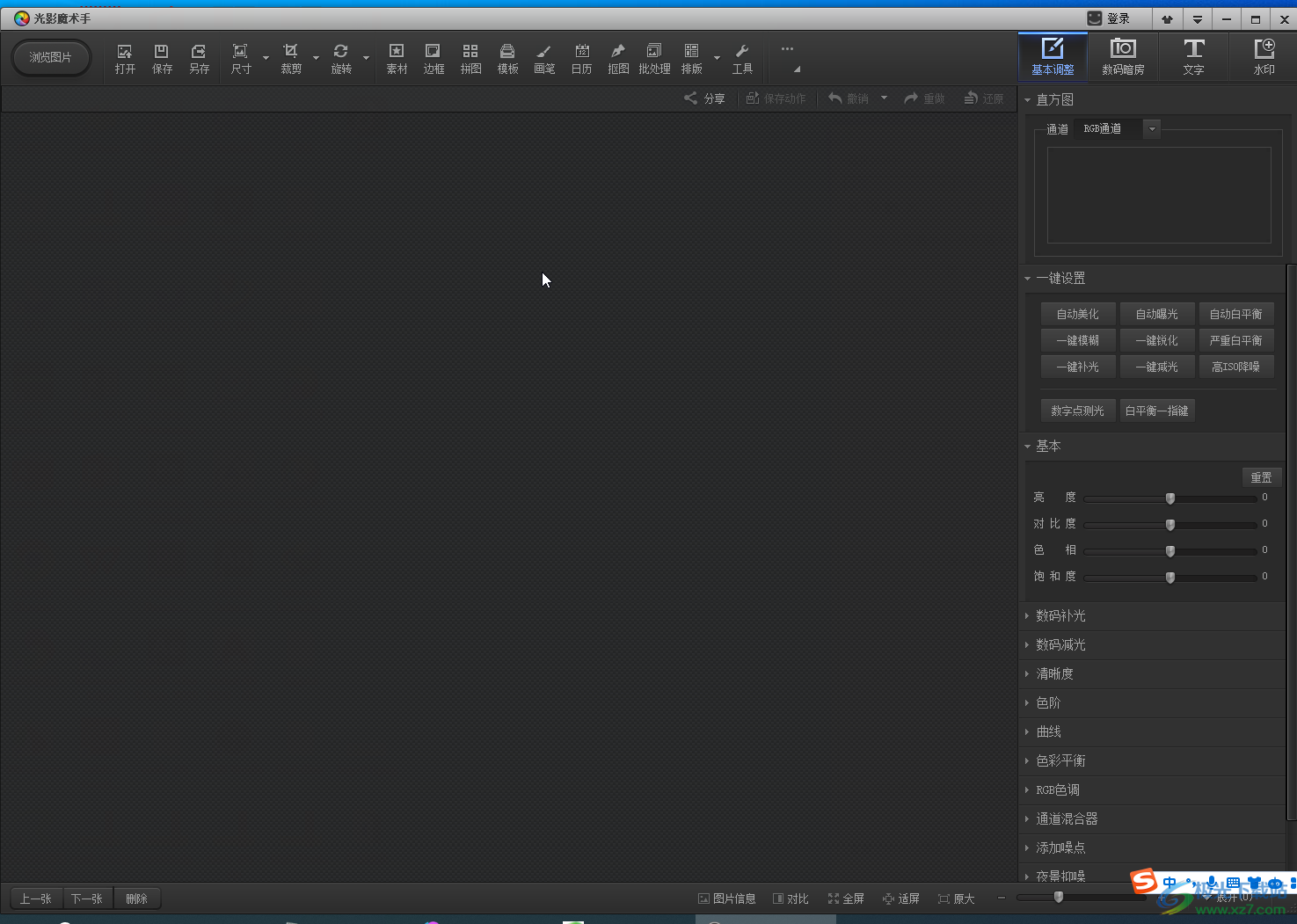Switch to 全屏 fullscreen view

[846, 899]
